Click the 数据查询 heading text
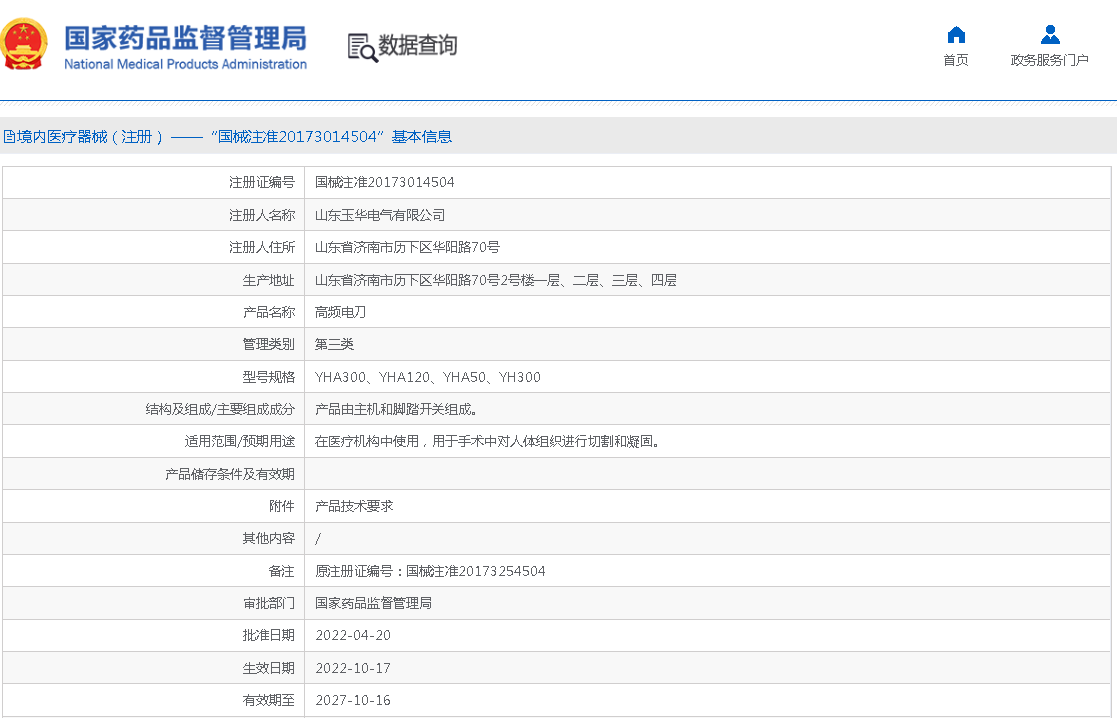This screenshot has width=1117, height=718. [x=417, y=46]
